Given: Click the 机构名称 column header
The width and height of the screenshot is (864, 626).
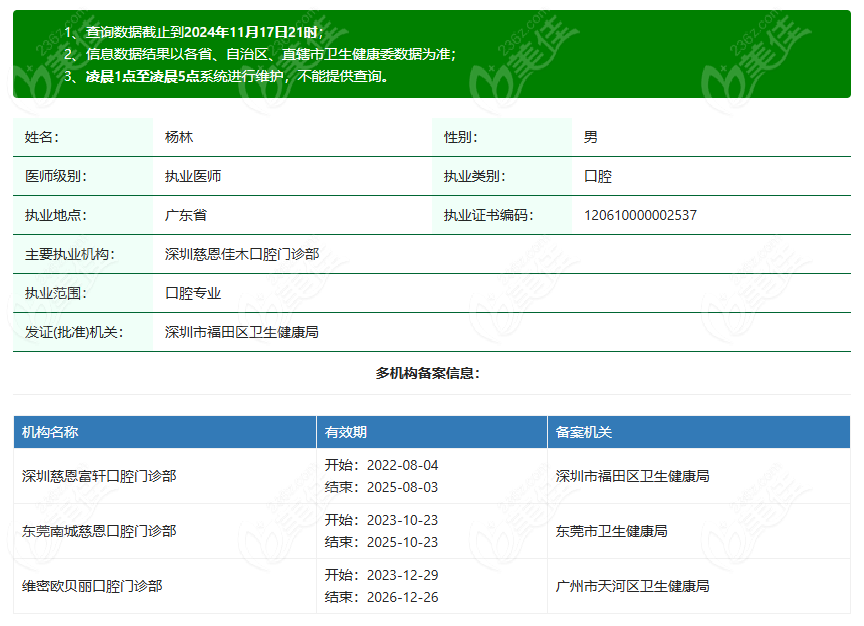Looking at the screenshot, I should (x=50, y=432).
